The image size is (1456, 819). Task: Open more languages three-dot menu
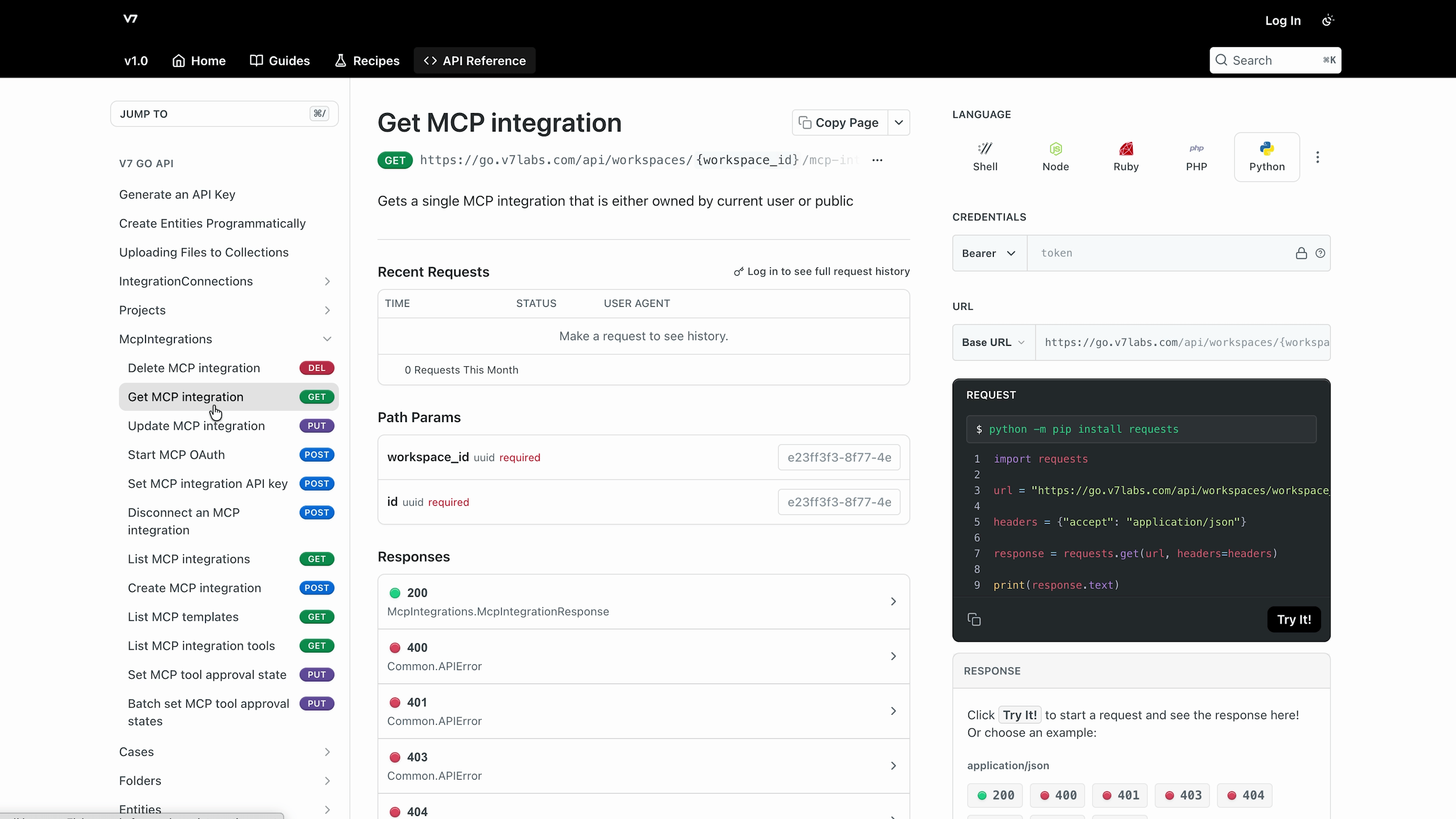[x=1318, y=157]
